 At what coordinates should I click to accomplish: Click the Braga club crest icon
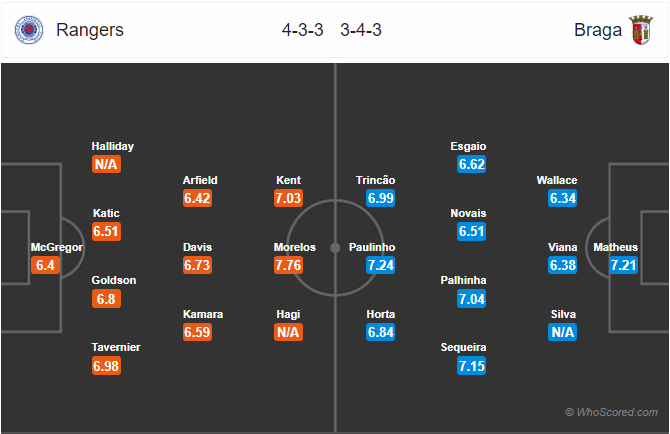tap(641, 30)
